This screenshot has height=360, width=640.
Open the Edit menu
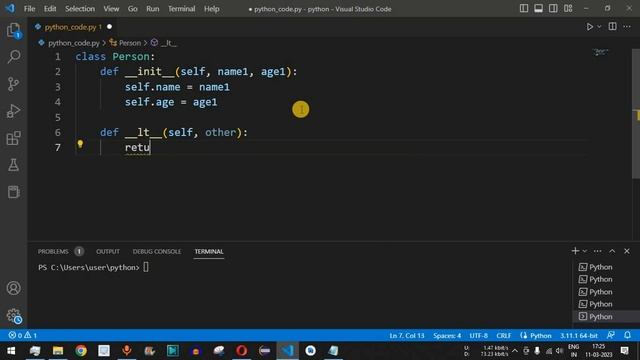click(x=50, y=9)
